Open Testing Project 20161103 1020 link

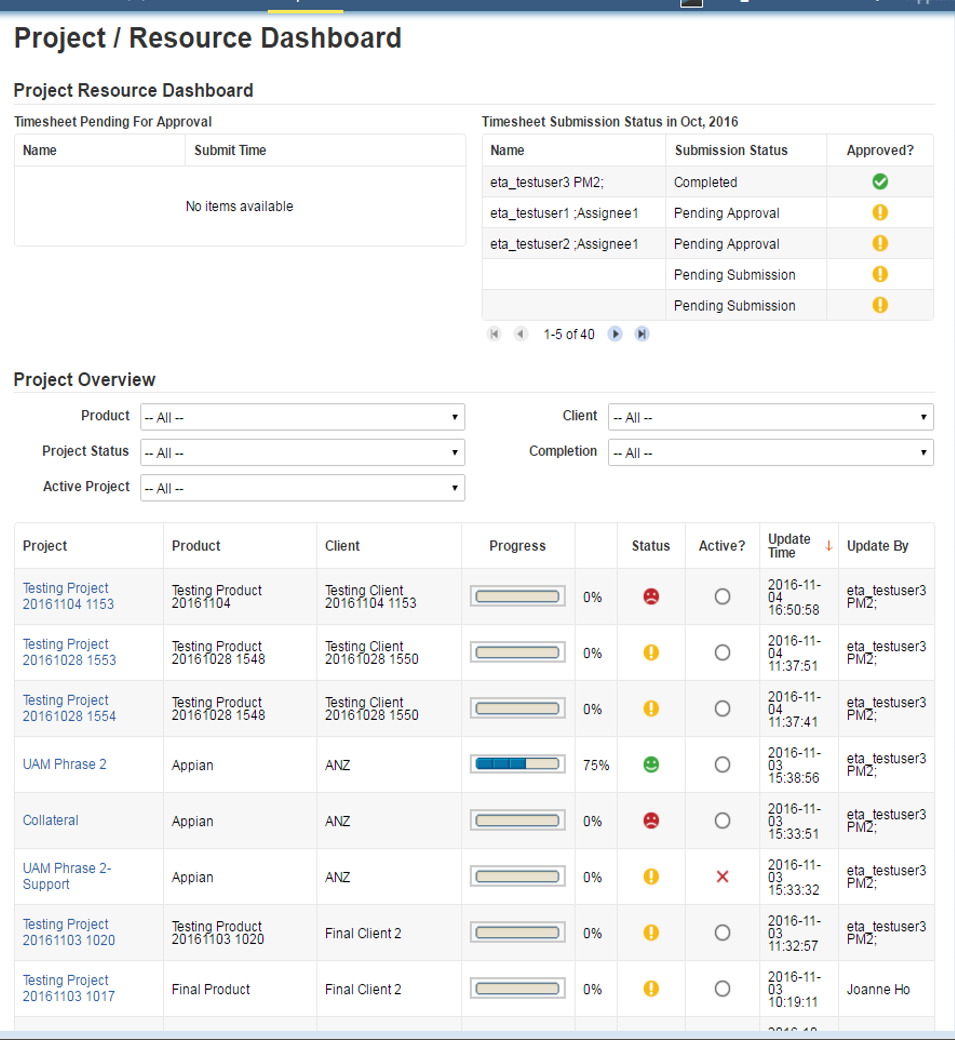[69, 932]
